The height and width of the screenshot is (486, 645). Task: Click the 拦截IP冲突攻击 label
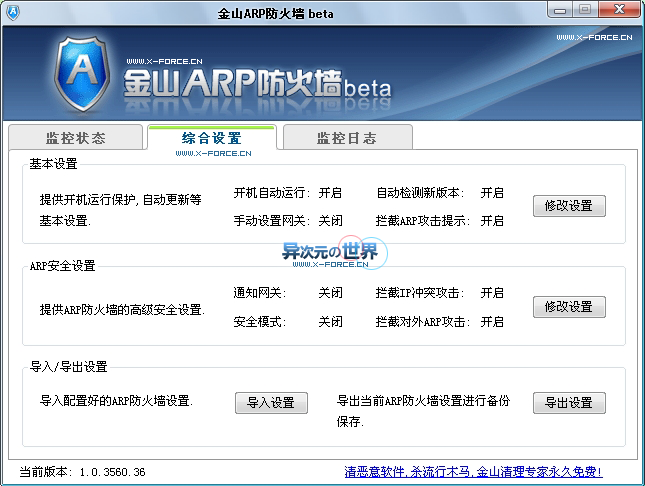click(420, 293)
